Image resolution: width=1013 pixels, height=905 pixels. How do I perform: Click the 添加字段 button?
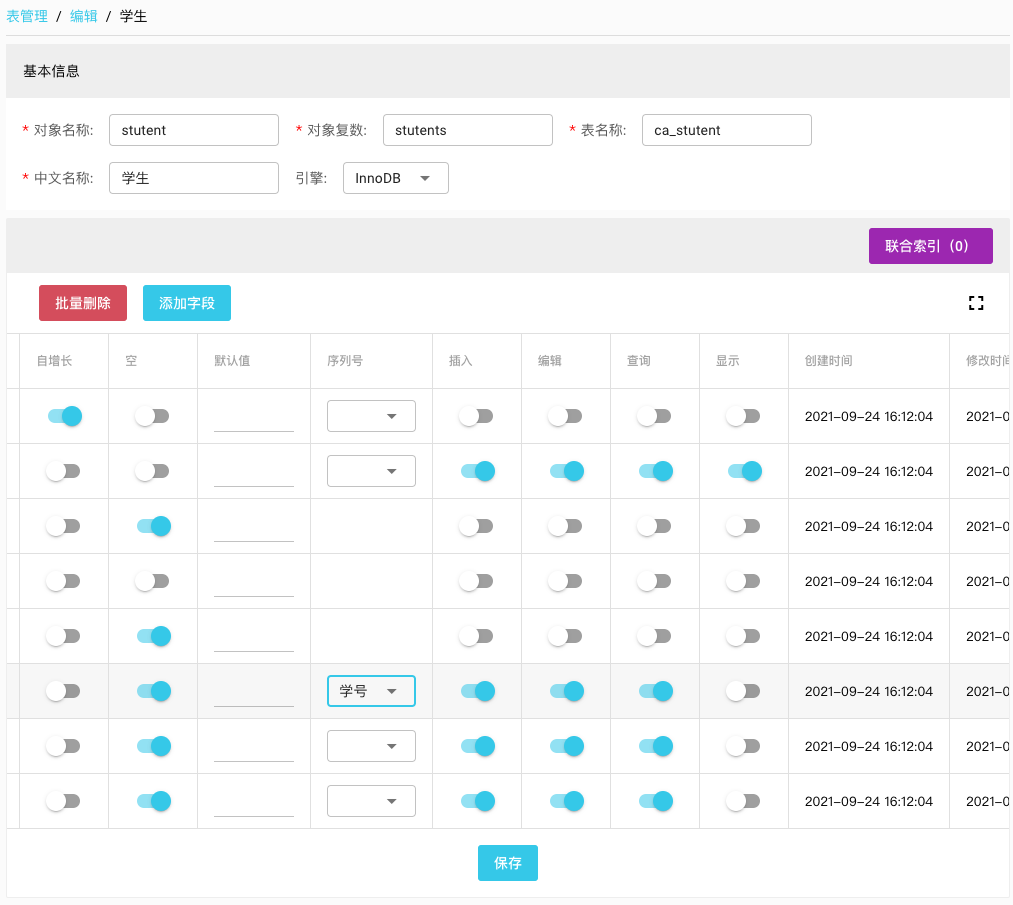[x=187, y=303]
